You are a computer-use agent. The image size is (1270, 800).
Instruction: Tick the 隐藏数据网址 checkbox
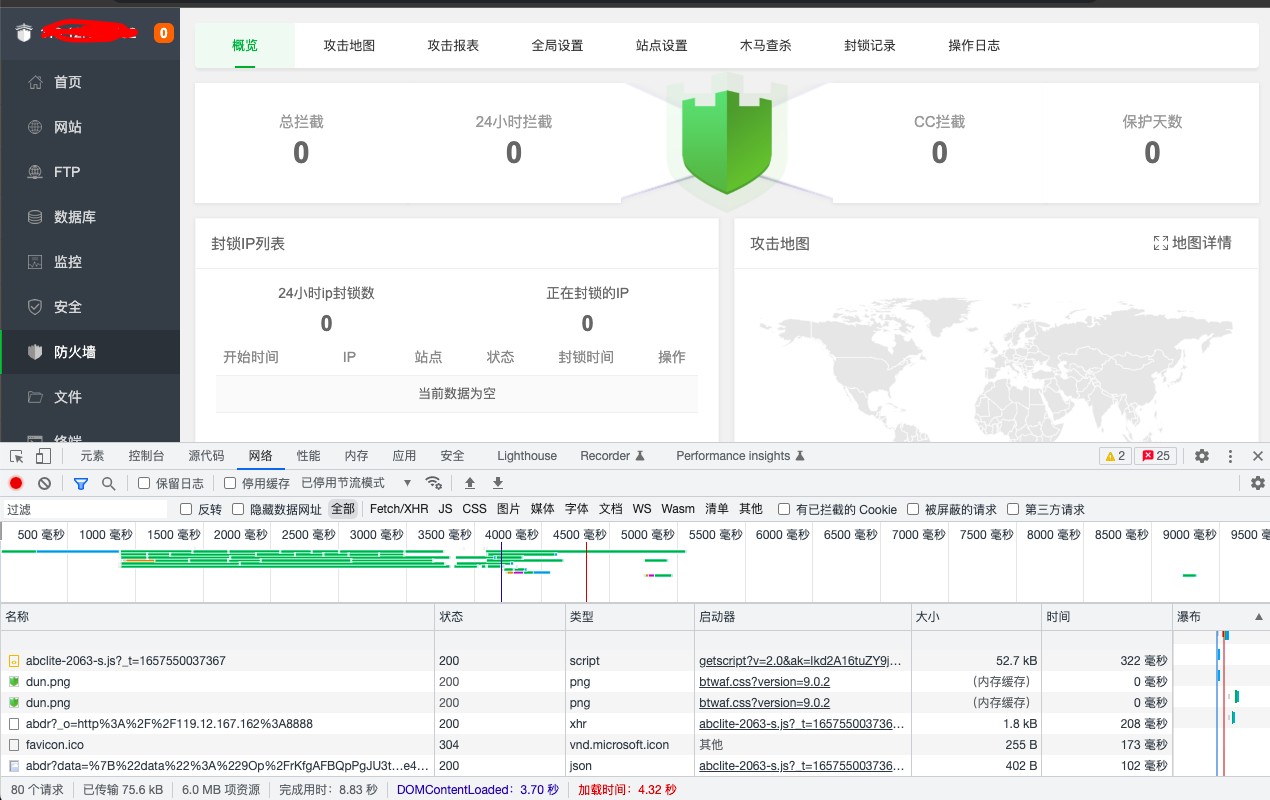[x=238, y=509]
